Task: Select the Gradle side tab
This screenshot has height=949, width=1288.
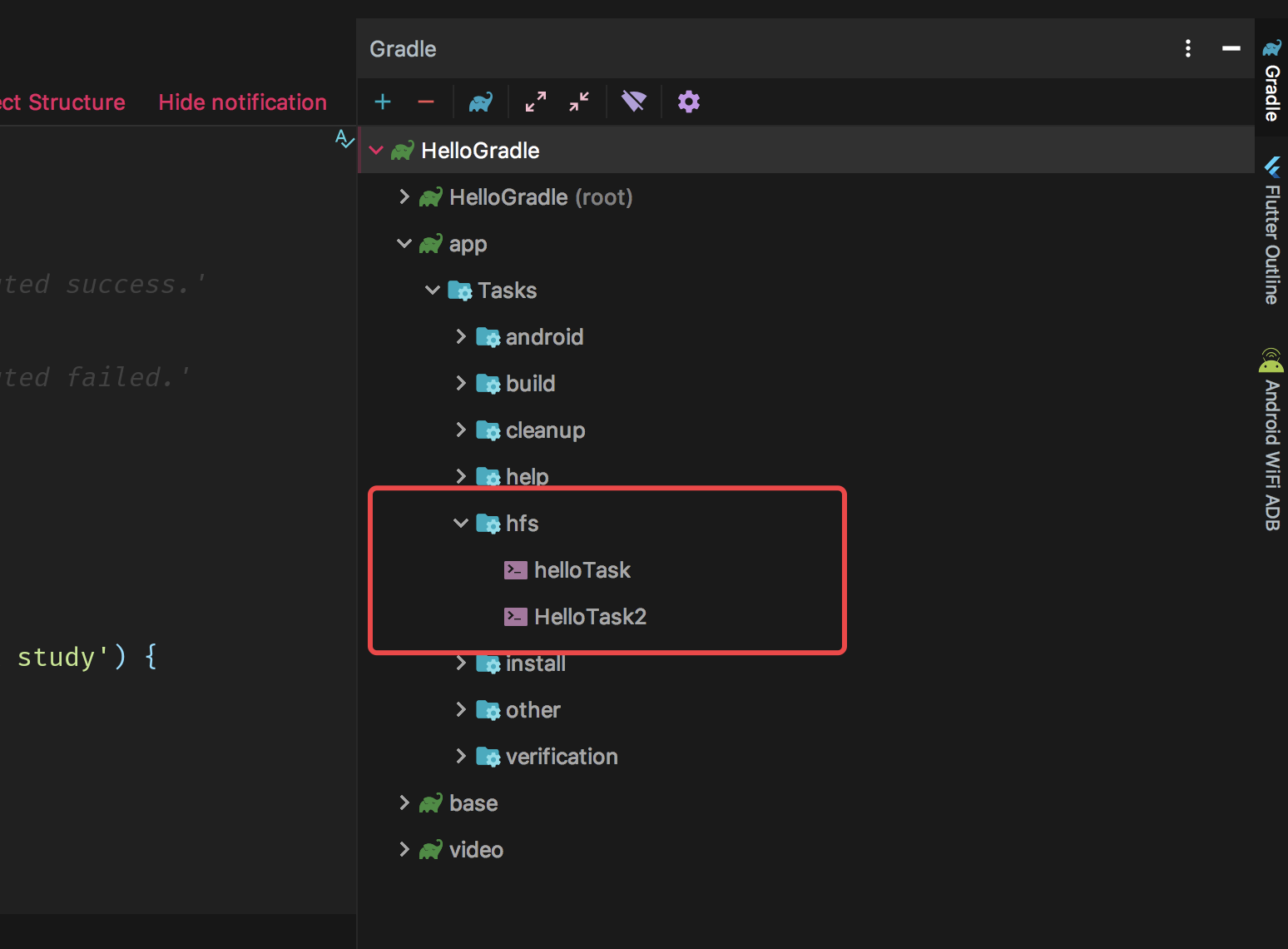Action: coord(1271,80)
